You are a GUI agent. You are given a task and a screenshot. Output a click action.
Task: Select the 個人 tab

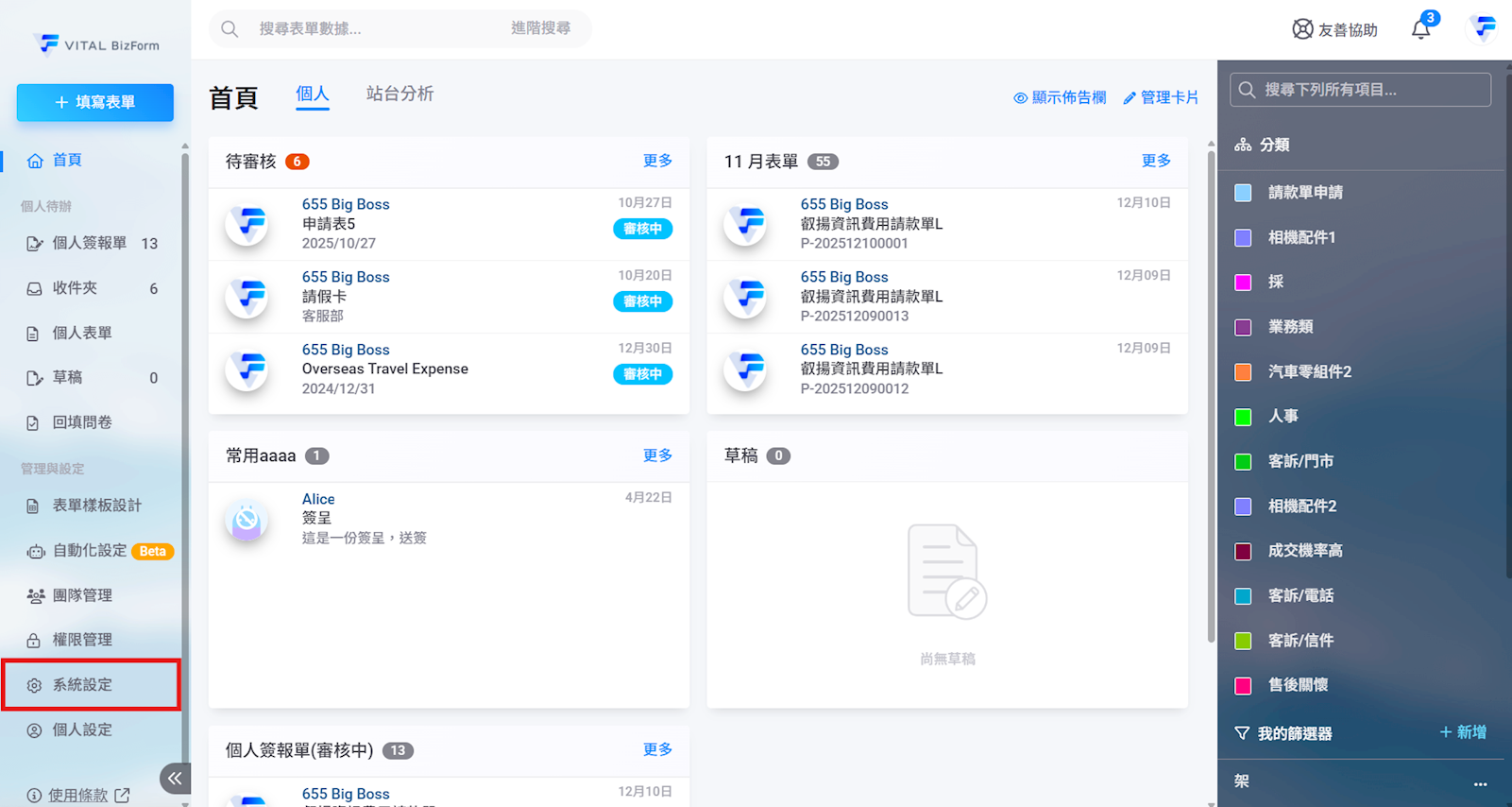tap(312, 94)
